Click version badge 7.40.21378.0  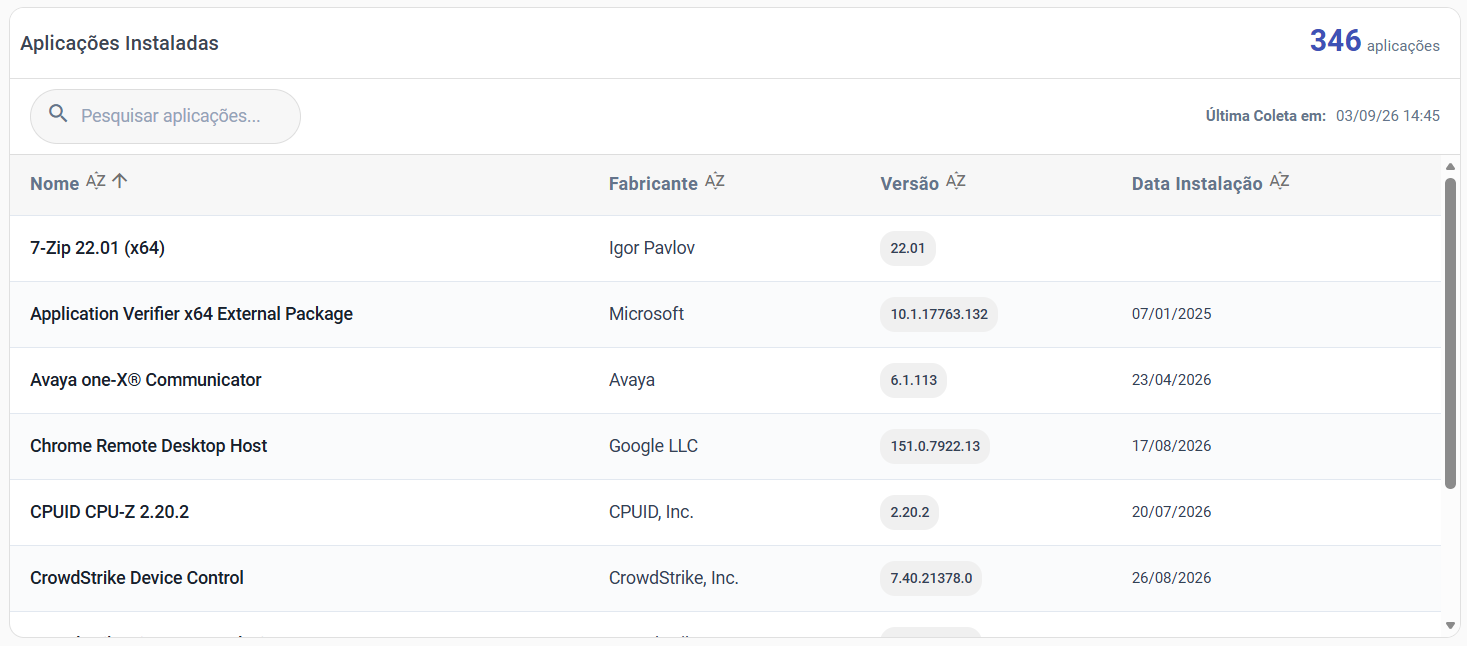tap(931, 578)
